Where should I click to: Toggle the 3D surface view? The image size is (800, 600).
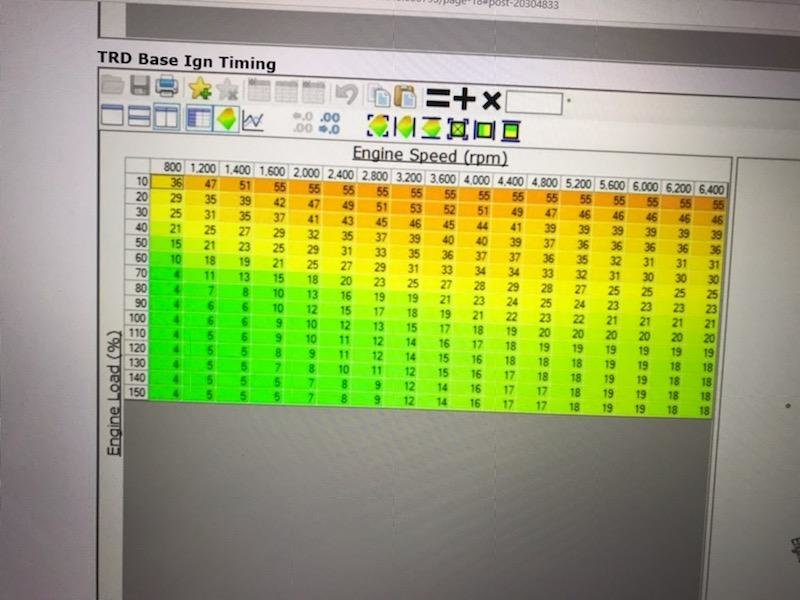pos(226,119)
